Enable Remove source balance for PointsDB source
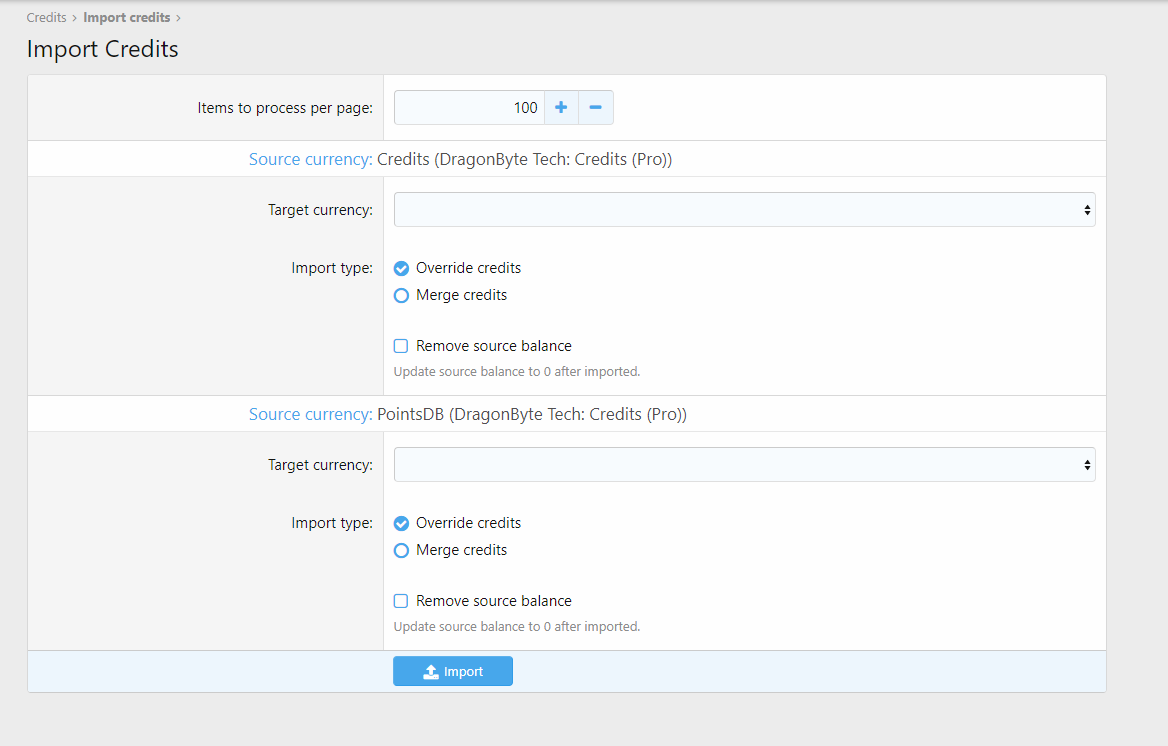1168x746 pixels. (x=401, y=601)
